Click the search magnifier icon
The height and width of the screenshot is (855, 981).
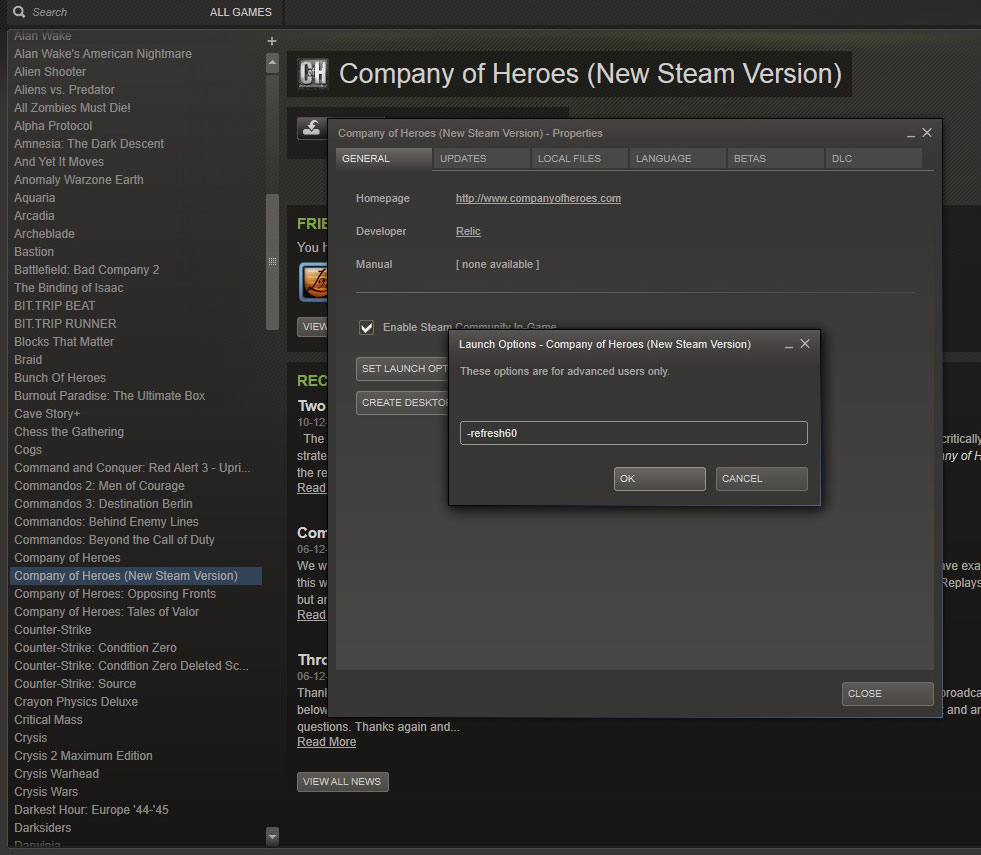point(19,12)
